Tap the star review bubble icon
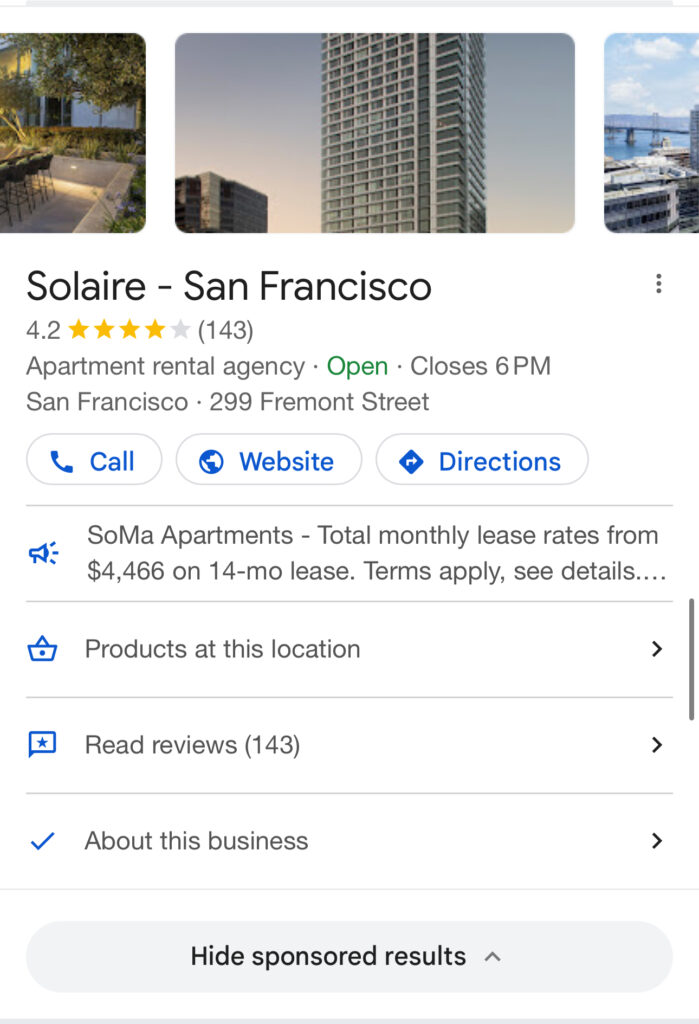This screenshot has height=1024, width=699. pos(42,745)
